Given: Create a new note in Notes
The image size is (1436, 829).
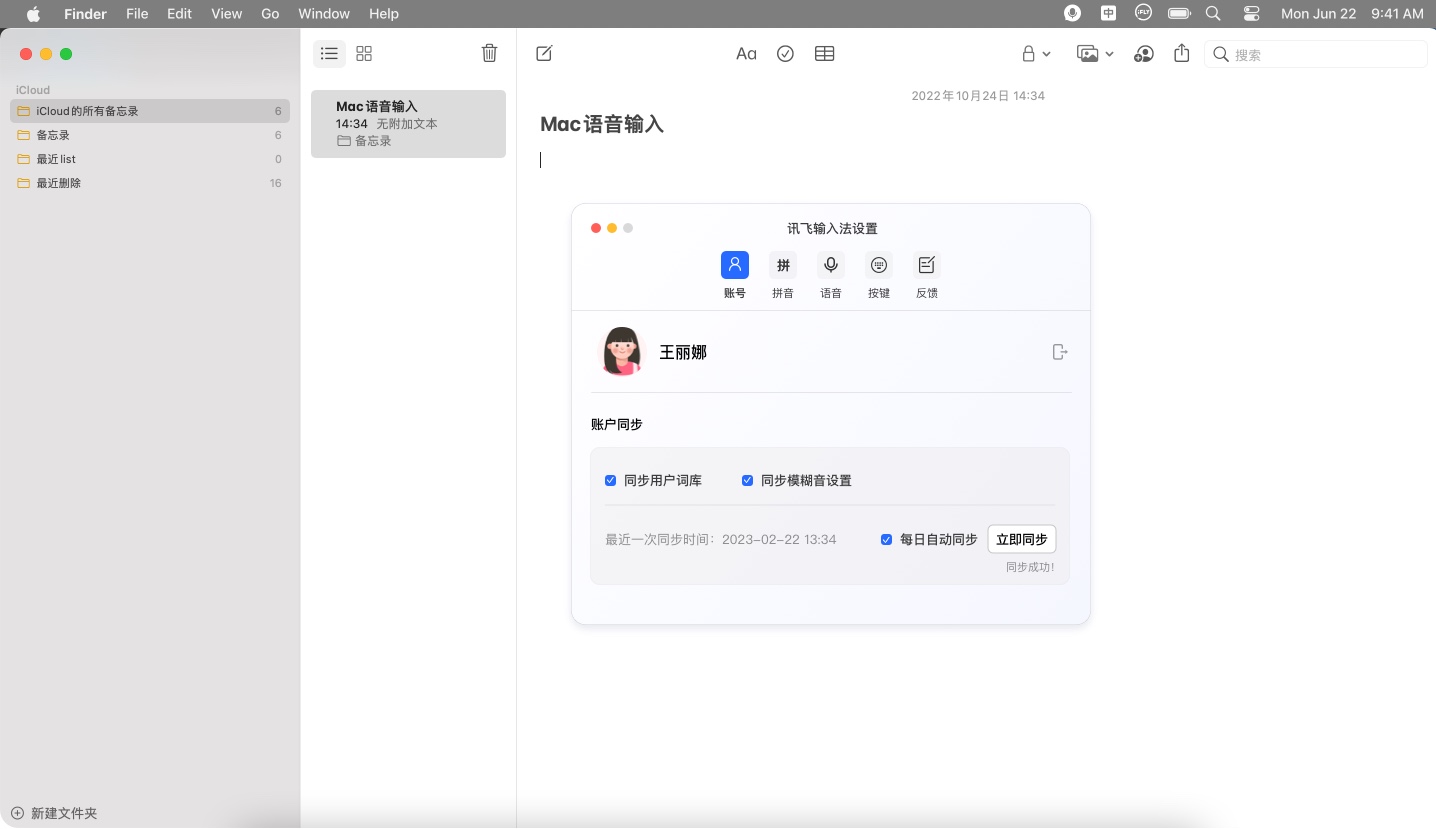Looking at the screenshot, I should coord(544,53).
